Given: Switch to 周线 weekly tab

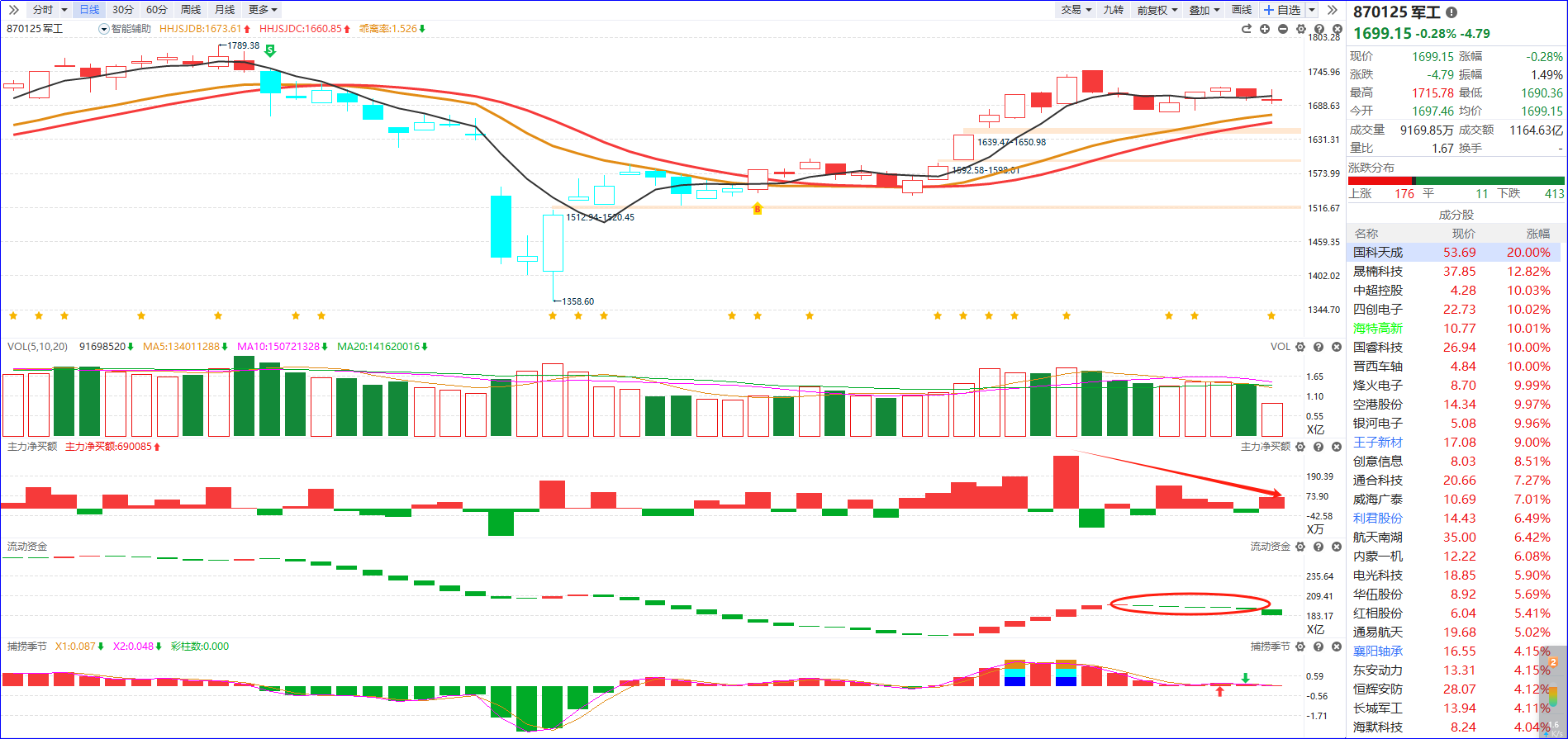Looking at the screenshot, I should pos(191,10).
